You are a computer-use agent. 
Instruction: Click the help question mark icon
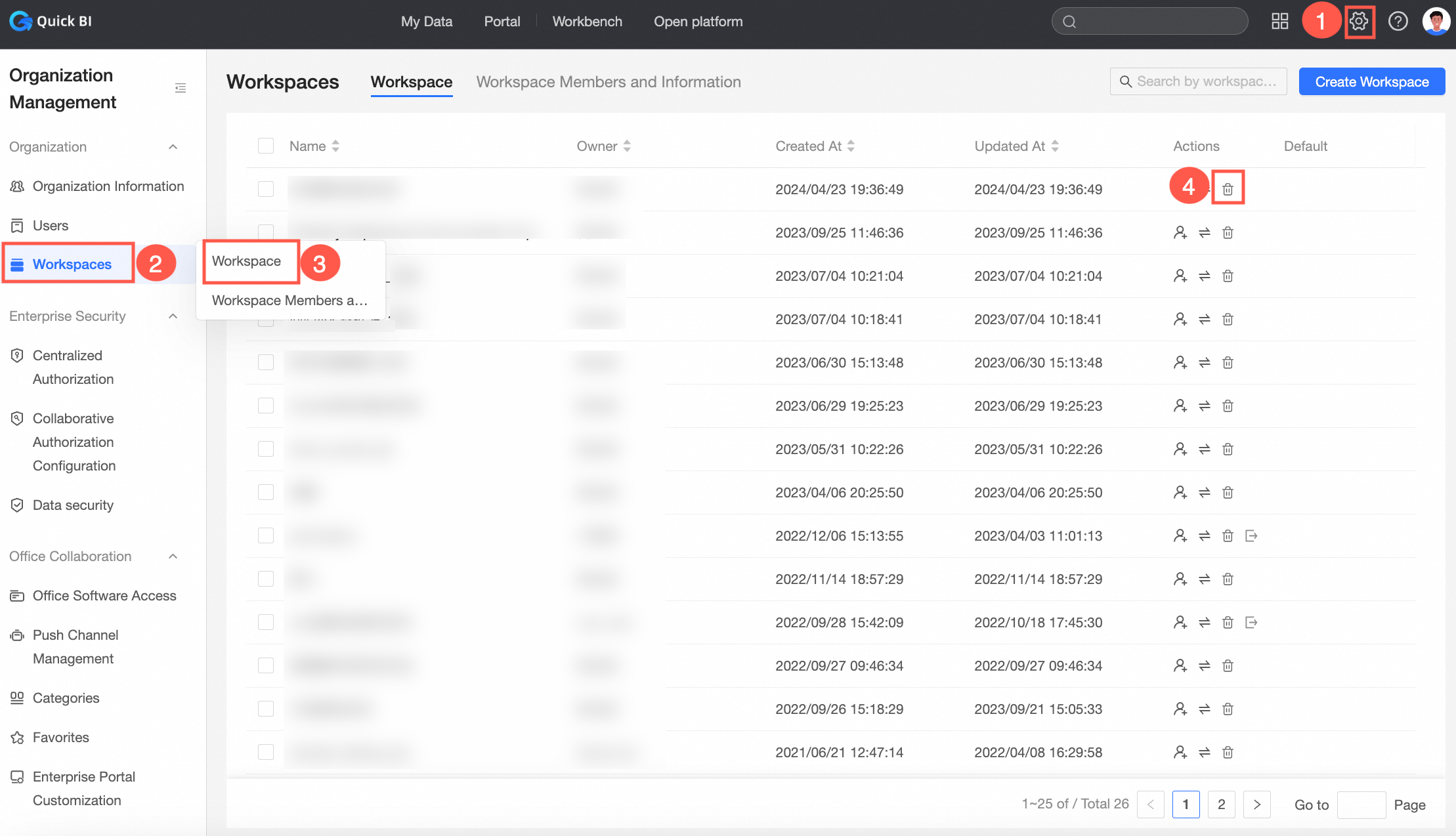point(1398,21)
